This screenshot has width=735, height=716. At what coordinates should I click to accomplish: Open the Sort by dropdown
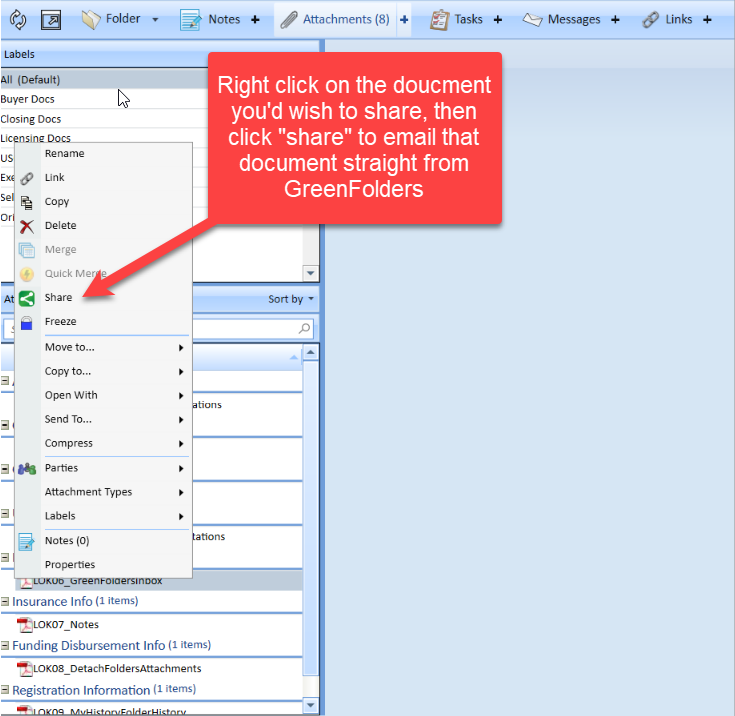[x=291, y=299]
